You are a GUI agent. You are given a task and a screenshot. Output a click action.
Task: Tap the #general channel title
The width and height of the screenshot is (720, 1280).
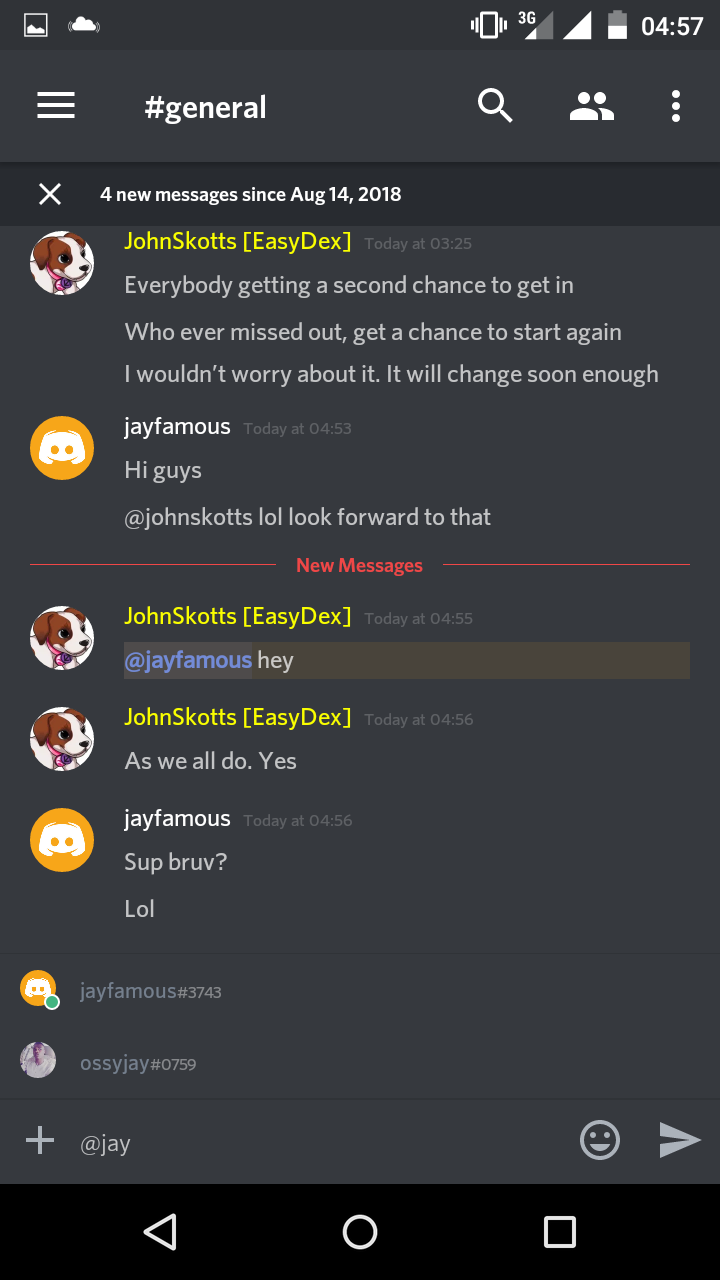205,107
